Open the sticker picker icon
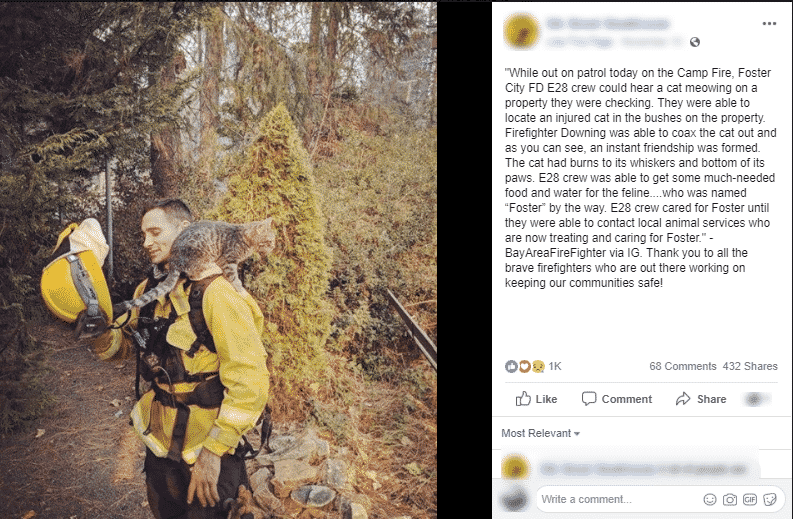Screen dimensions: 793x519 (x=770, y=500)
